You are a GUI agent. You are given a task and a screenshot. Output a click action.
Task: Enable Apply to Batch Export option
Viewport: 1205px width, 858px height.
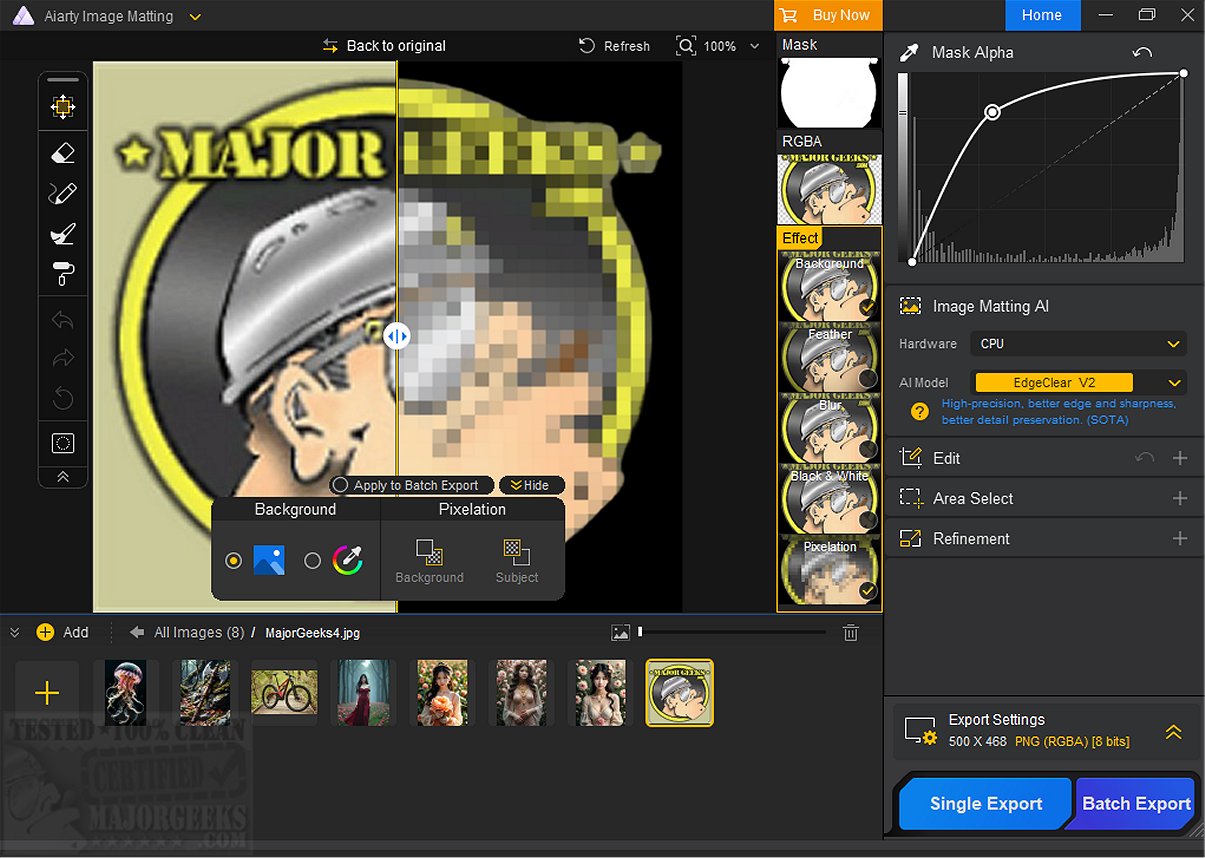tap(341, 485)
